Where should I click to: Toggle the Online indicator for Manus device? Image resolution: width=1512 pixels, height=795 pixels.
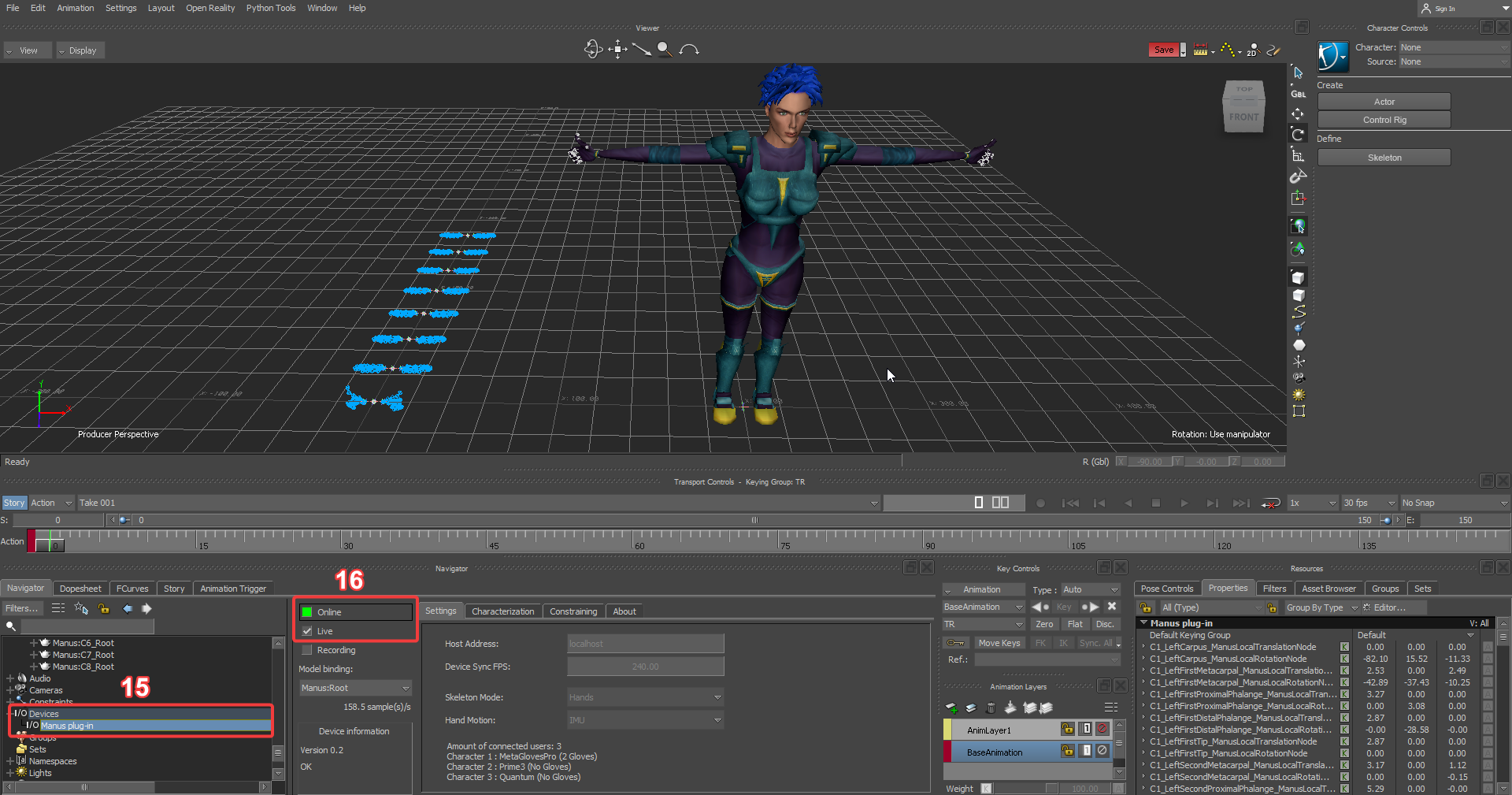pos(307,612)
